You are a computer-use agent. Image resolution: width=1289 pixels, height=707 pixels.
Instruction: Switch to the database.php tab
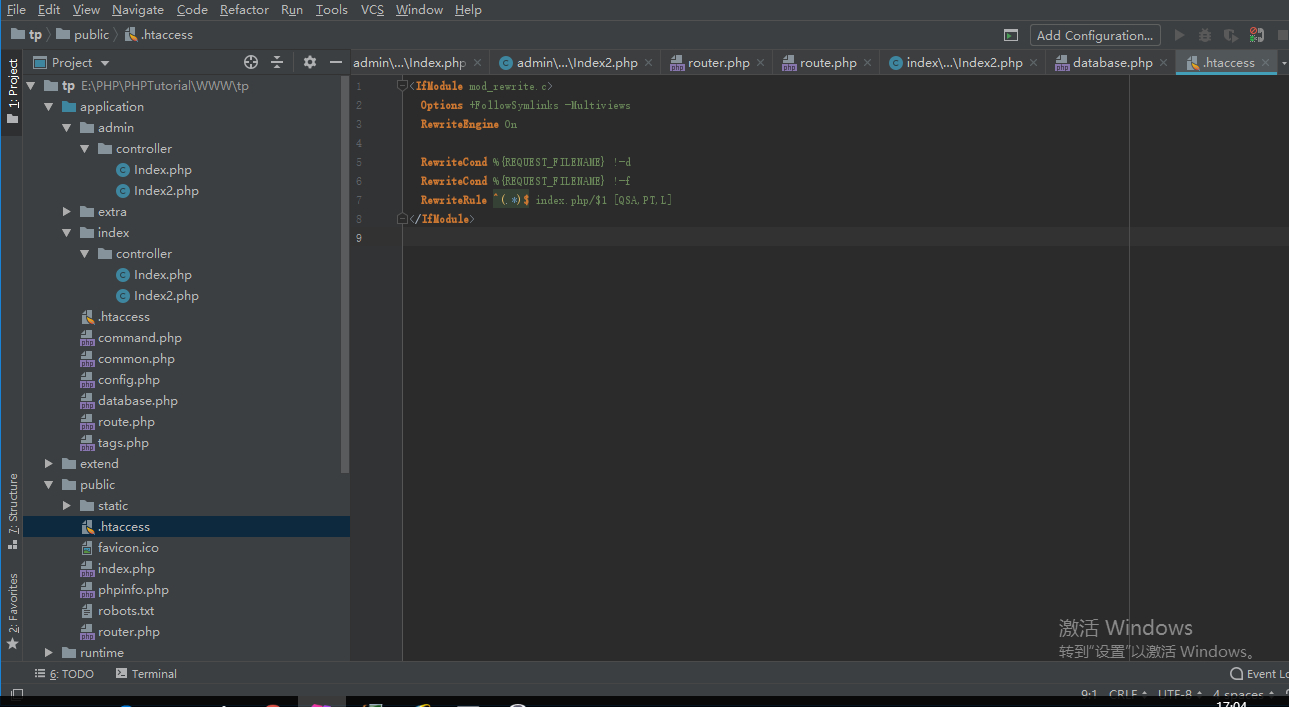coord(1112,62)
